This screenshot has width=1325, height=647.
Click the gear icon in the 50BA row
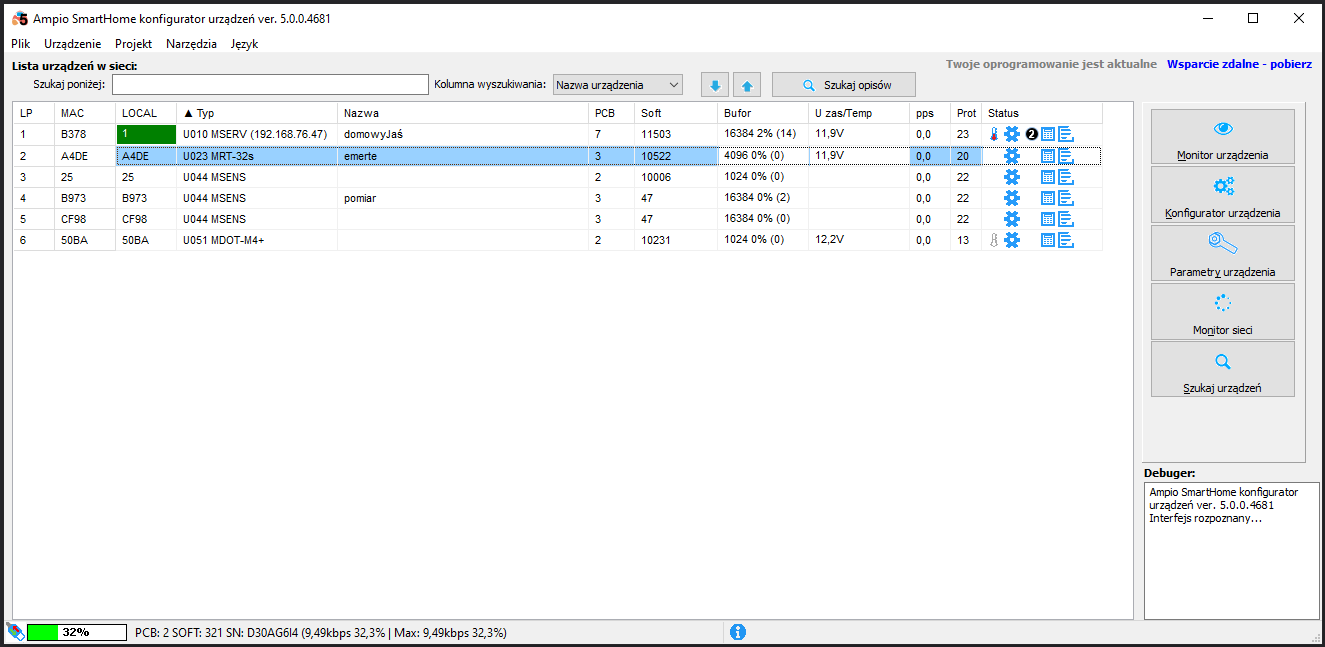click(1012, 240)
